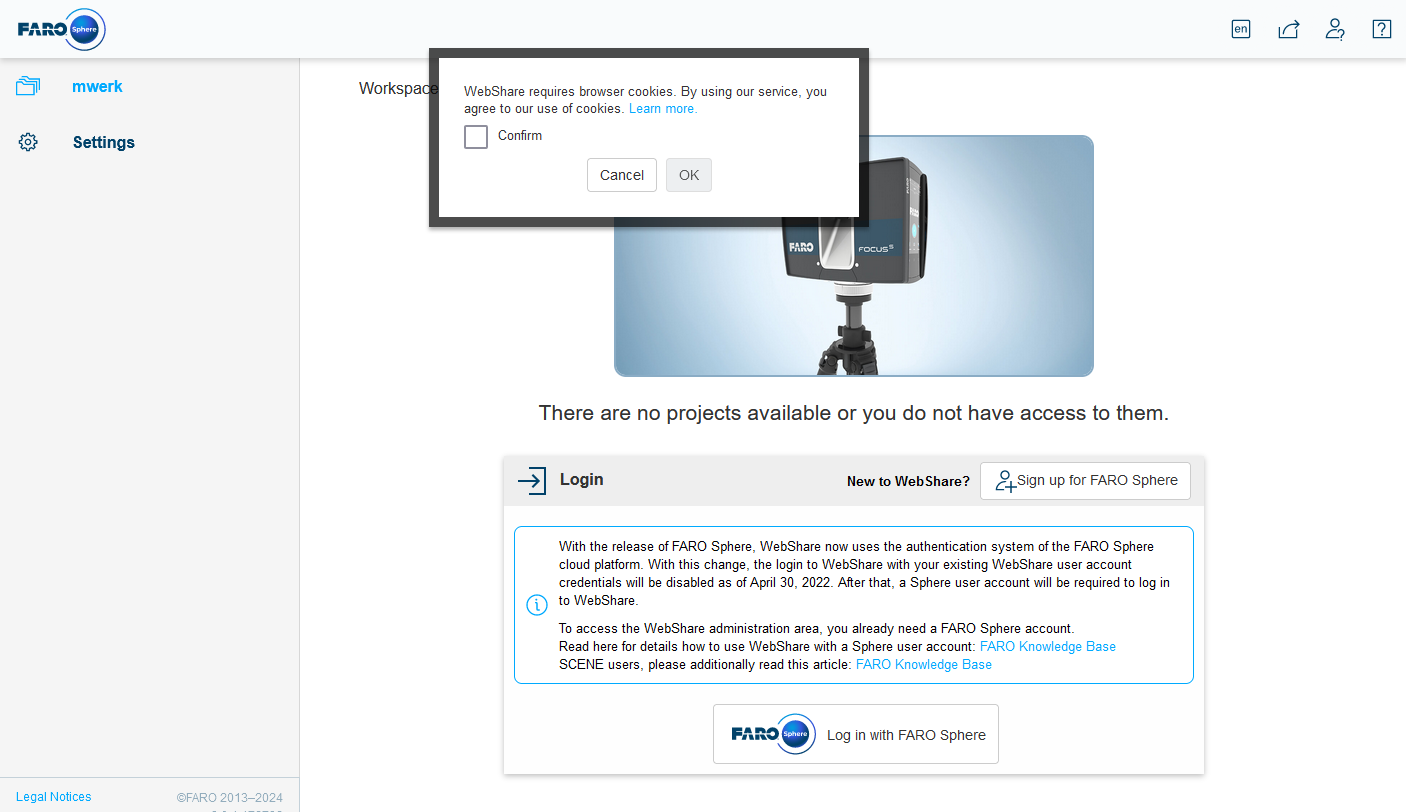Cancel the cookie consent dialog

pos(622,175)
